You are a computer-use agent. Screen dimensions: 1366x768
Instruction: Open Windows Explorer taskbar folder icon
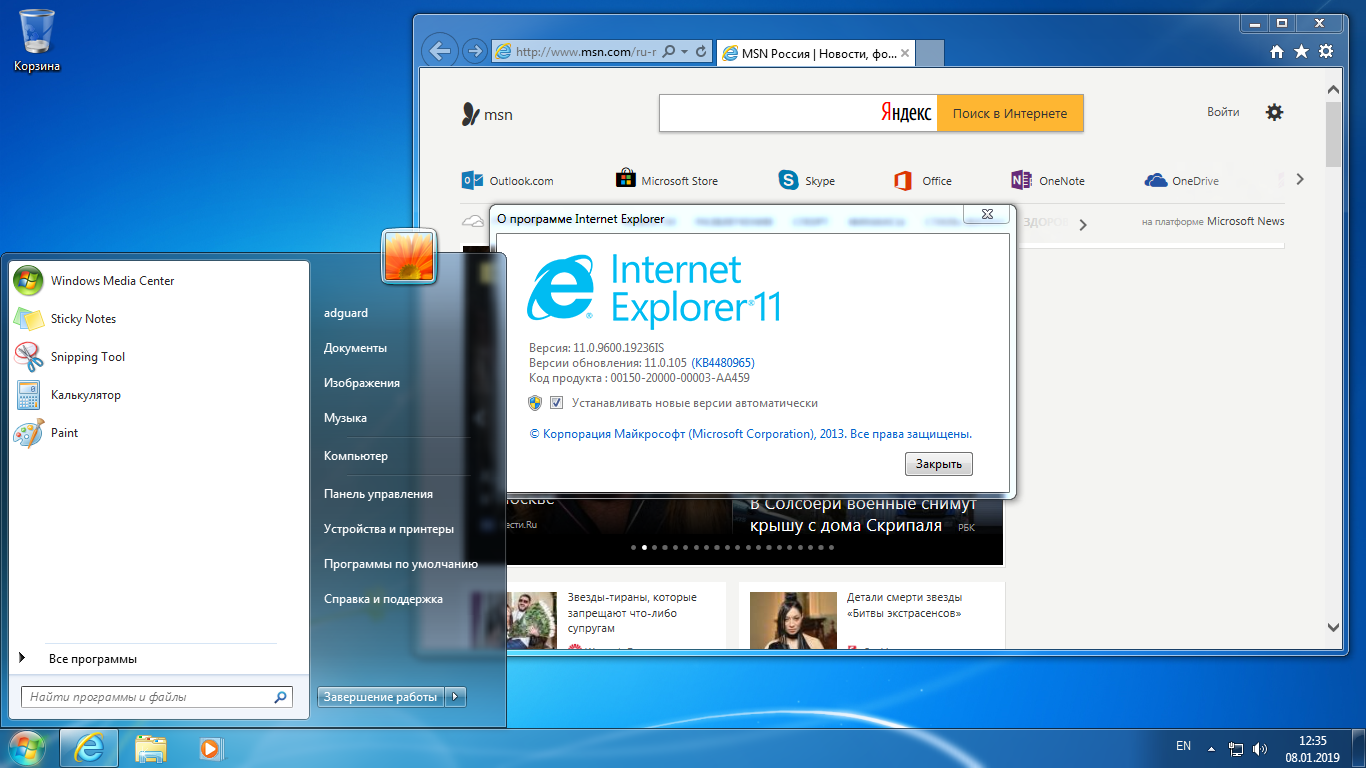[151, 748]
